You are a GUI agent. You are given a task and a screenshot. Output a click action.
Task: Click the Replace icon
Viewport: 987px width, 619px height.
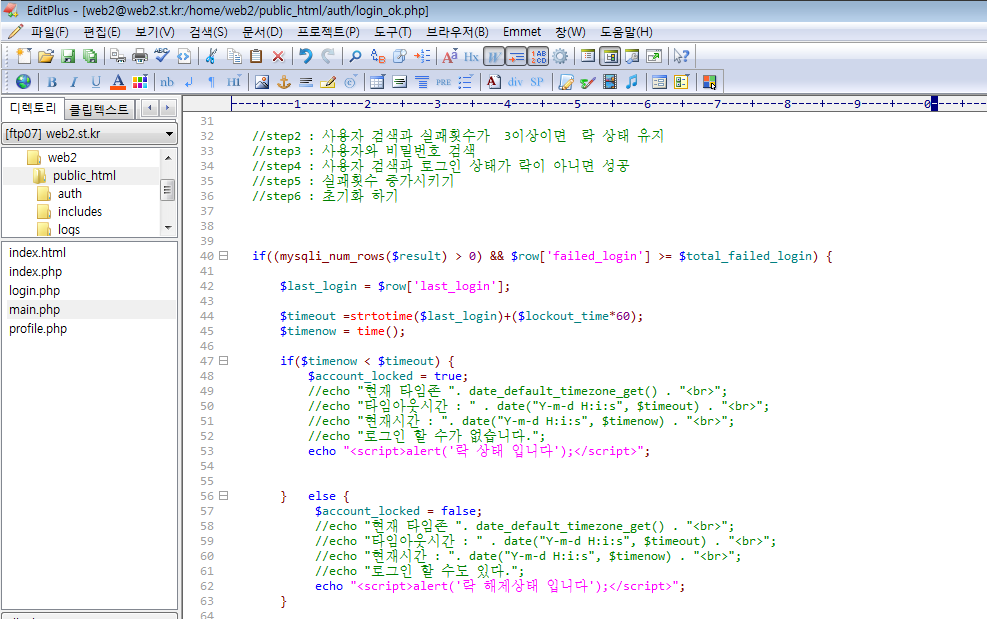[378, 56]
